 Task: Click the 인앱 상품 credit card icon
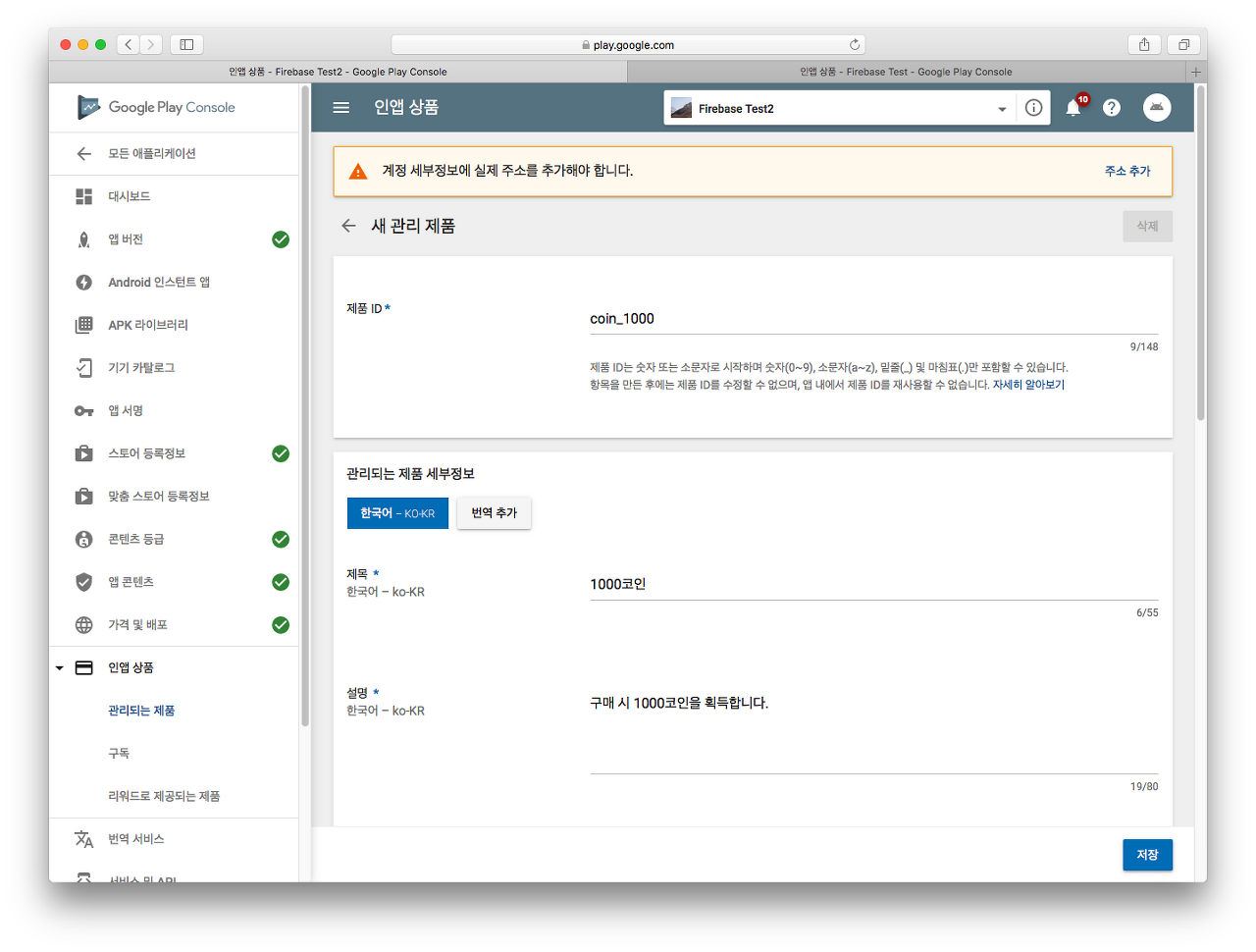point(84,667)
